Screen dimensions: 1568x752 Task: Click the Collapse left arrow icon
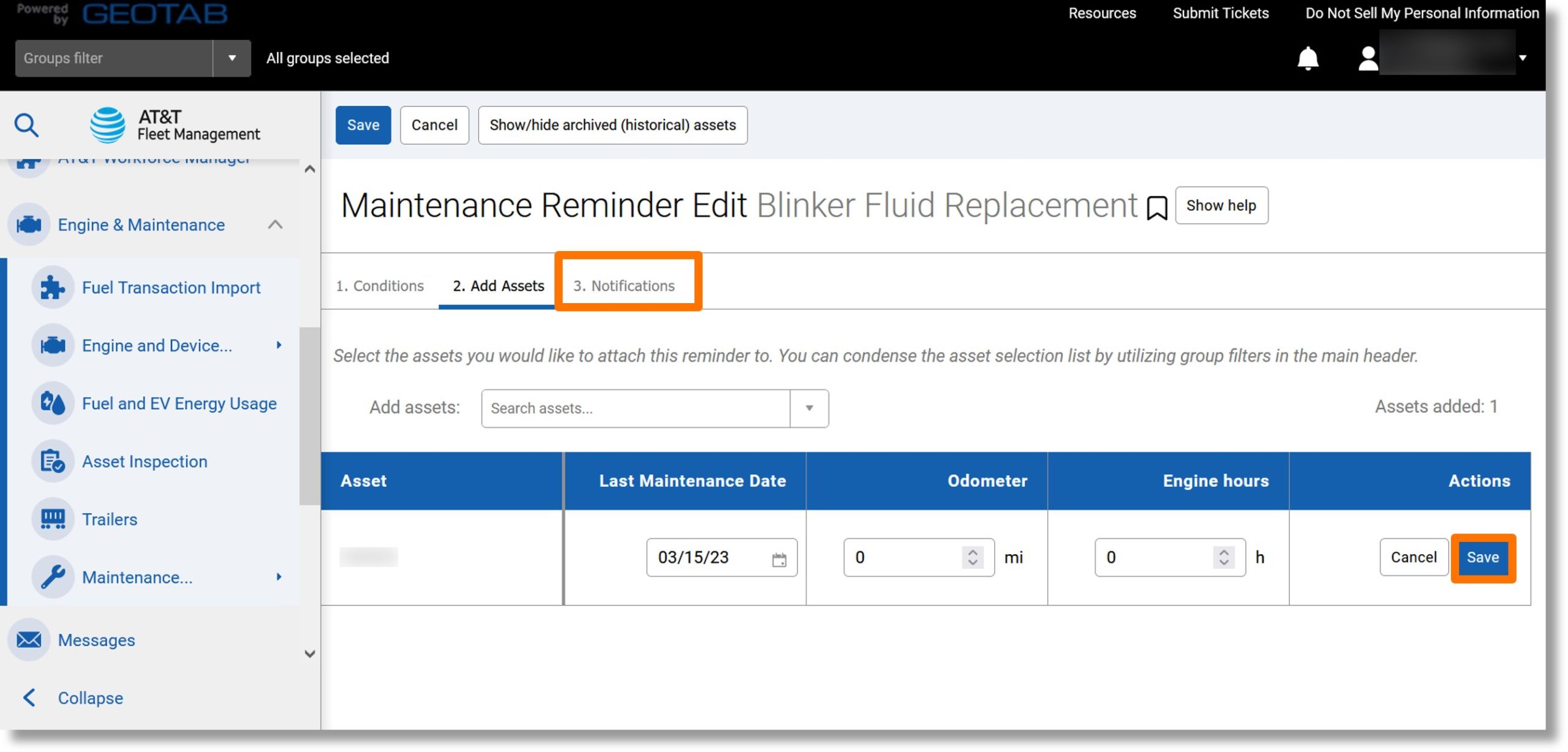tap(29, 697)
